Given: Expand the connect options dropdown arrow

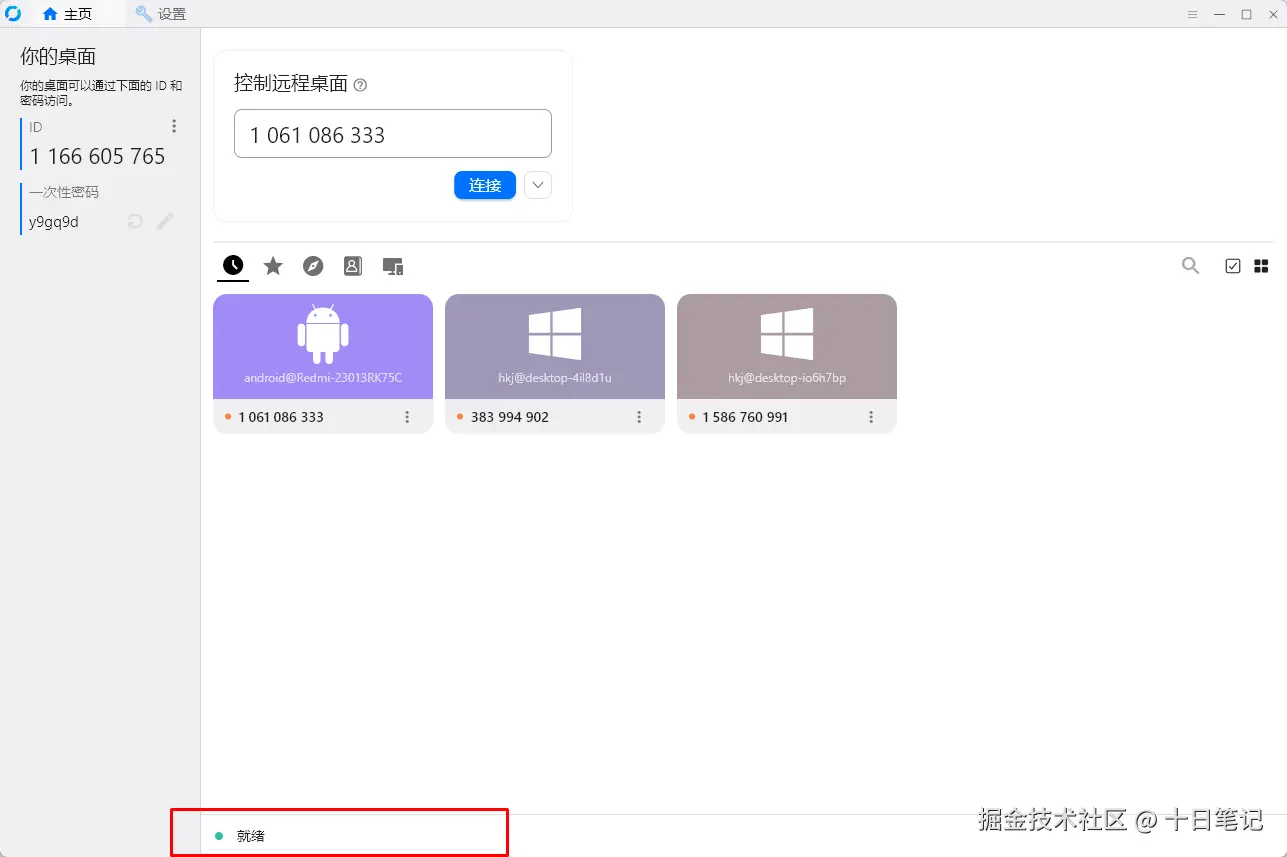Looking at the screenshot, I should point(538,185).
